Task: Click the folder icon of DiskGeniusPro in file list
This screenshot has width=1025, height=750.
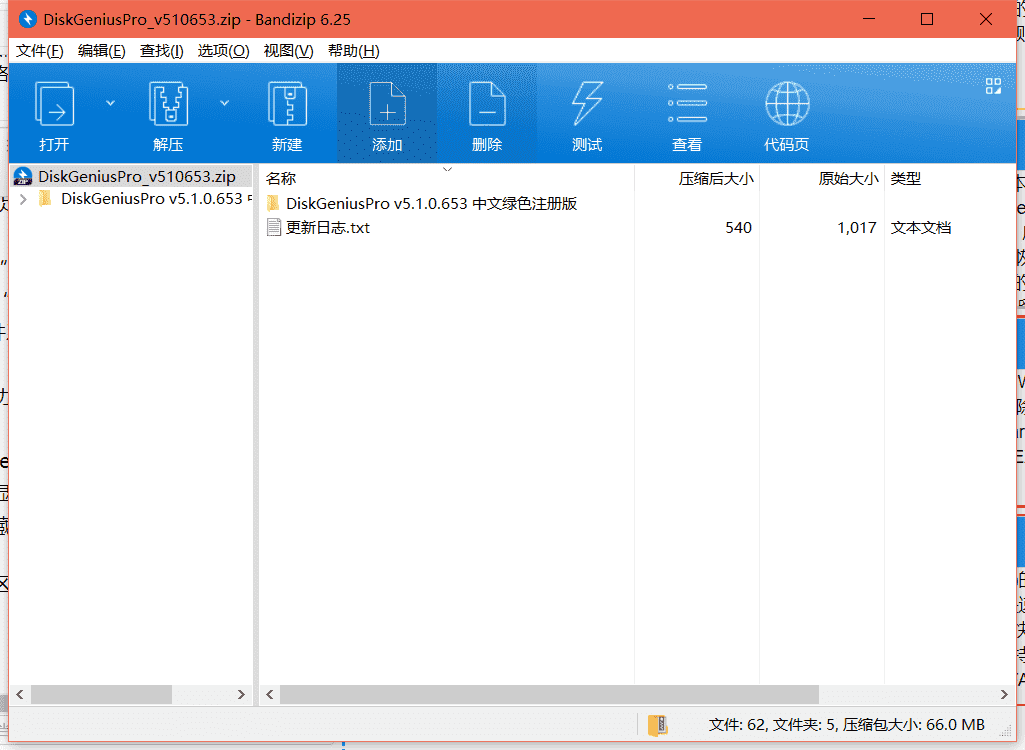Action: click(x=273, y=203)
